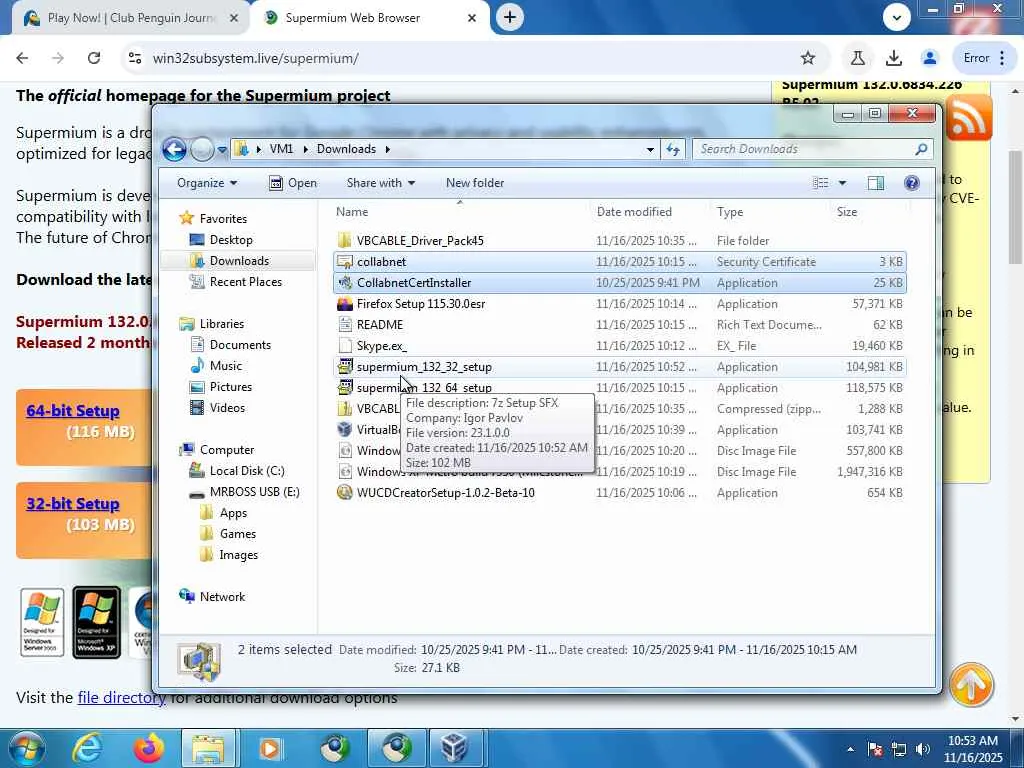Click the 64-bit Setup download link
This screenshot has width=1024, height=768.
73,411
